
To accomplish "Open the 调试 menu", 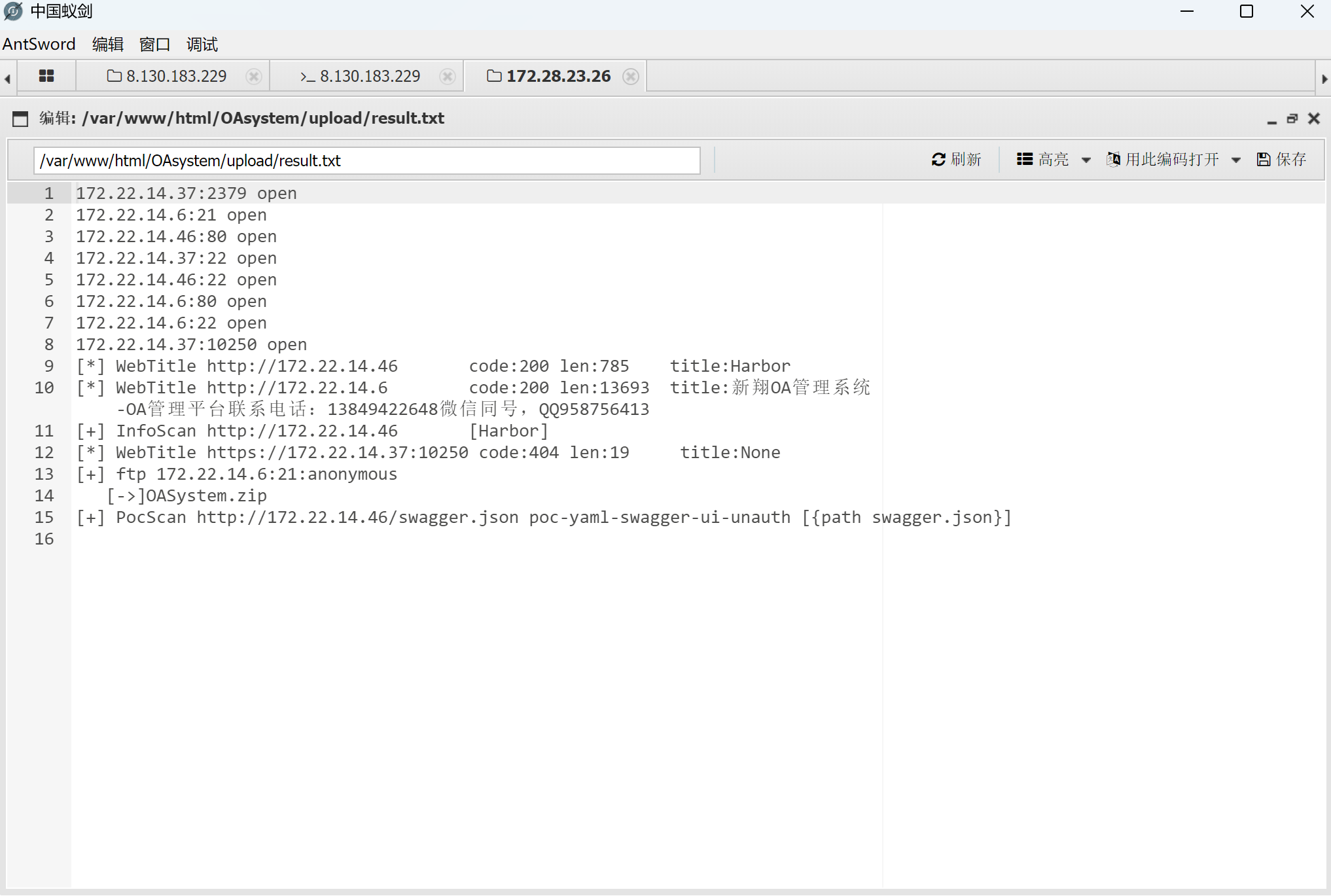I will [202, 45].
